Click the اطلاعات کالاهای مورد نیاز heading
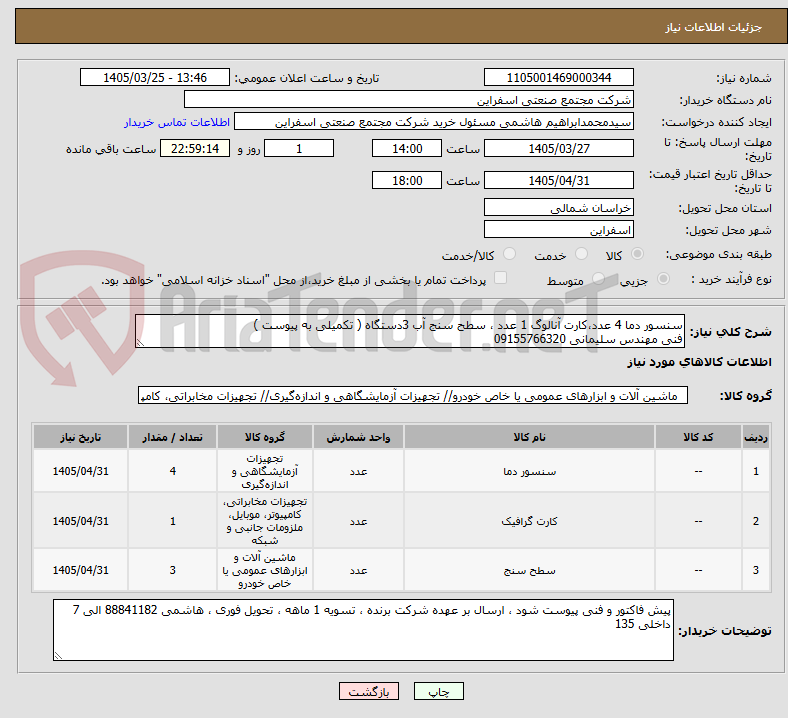Viewport: 788px width, 718px height. pyautogui.click(x=699, y=362)
